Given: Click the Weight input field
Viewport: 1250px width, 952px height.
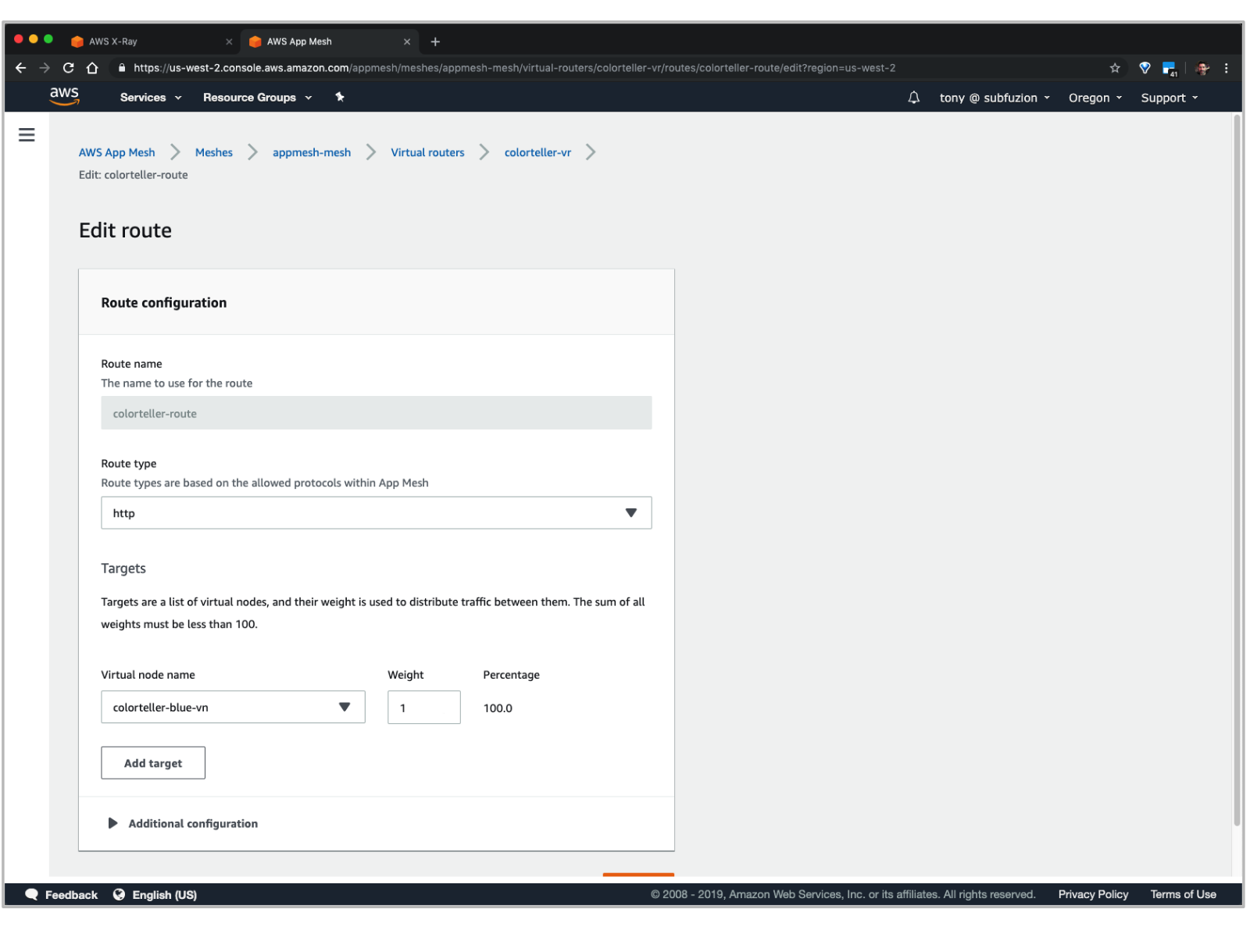Looking at the screenshot, I should point(424,707).
